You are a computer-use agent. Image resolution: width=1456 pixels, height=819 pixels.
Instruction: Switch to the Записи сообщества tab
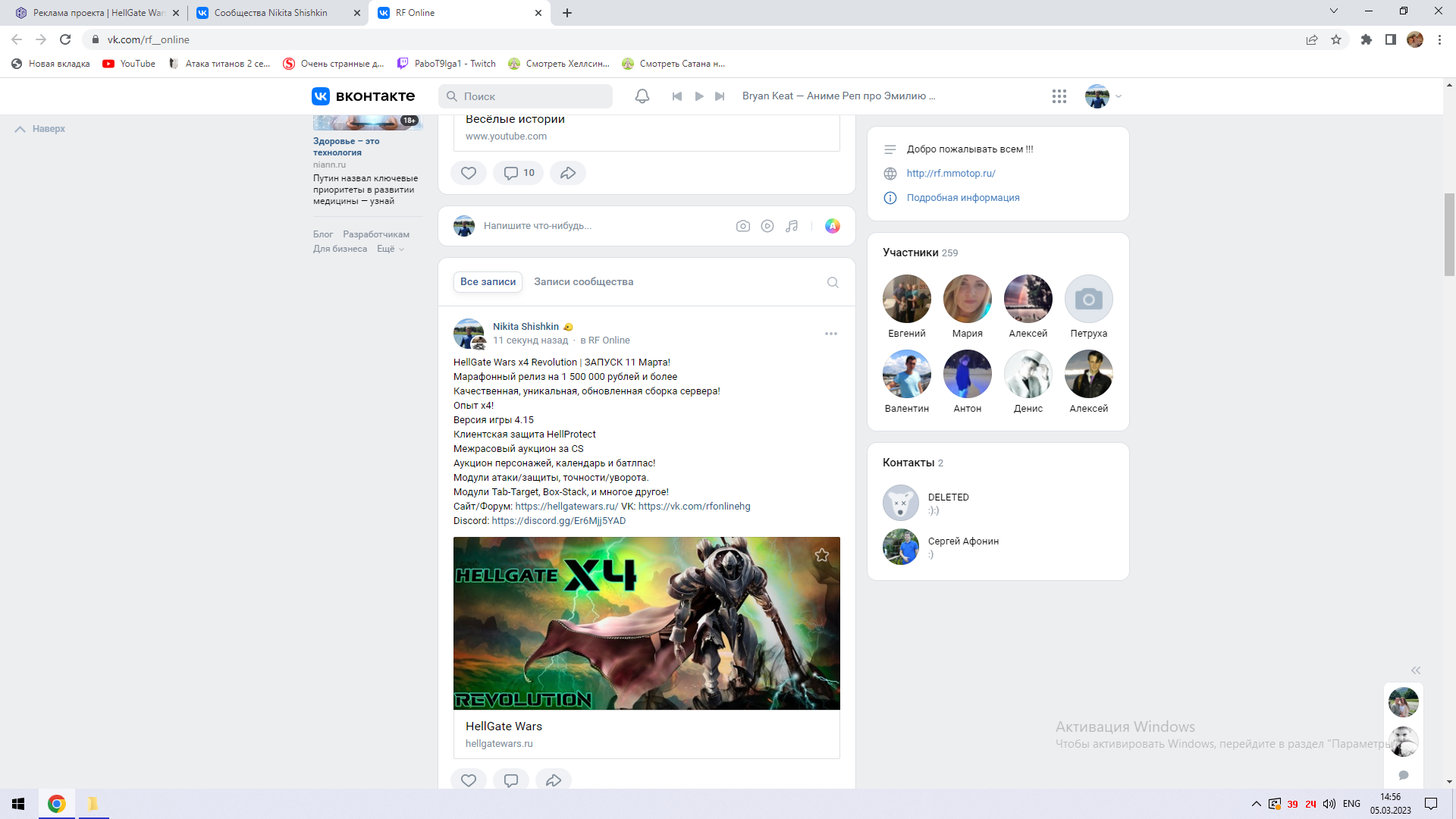[583, 282]
